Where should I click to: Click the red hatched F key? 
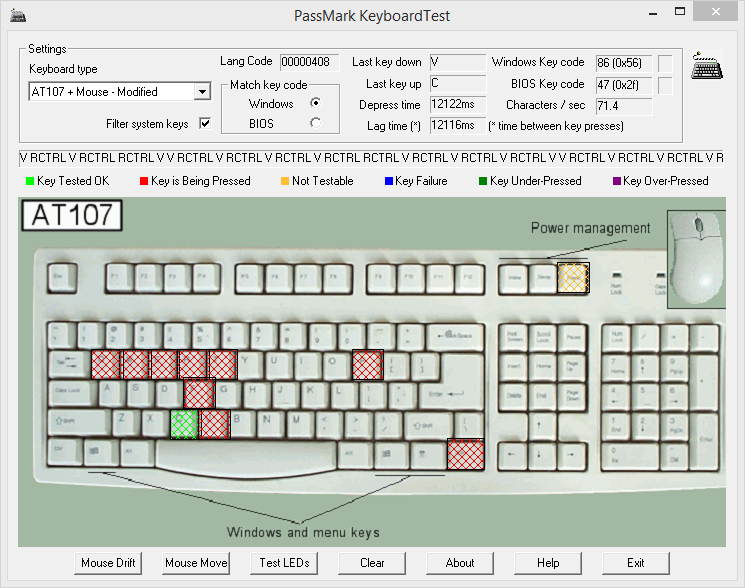[x=200, y=394]
